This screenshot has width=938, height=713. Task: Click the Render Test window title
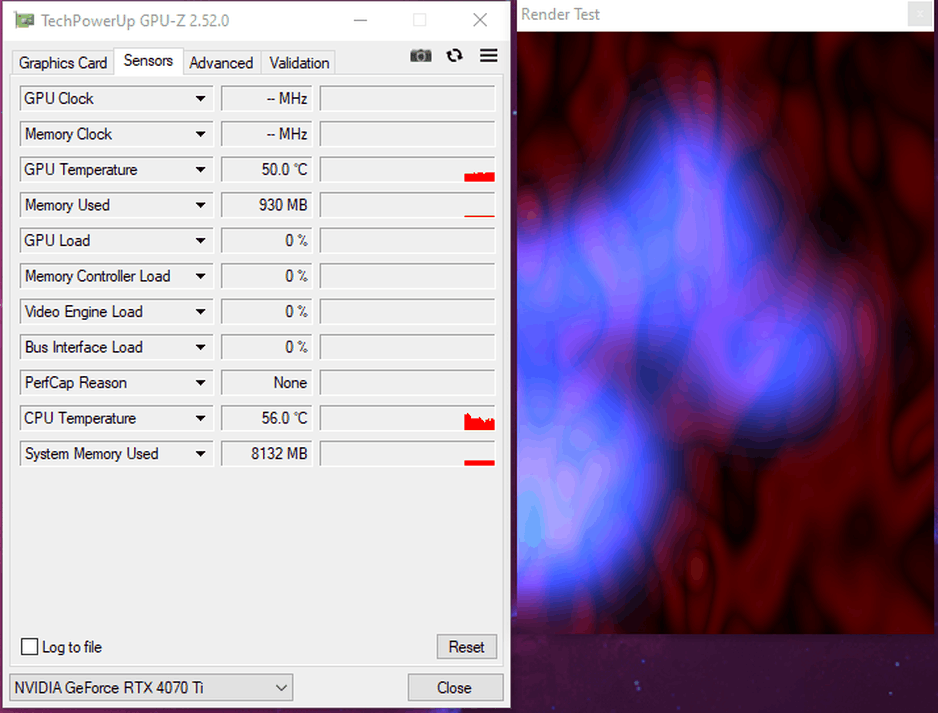click(x=560, y=14)
